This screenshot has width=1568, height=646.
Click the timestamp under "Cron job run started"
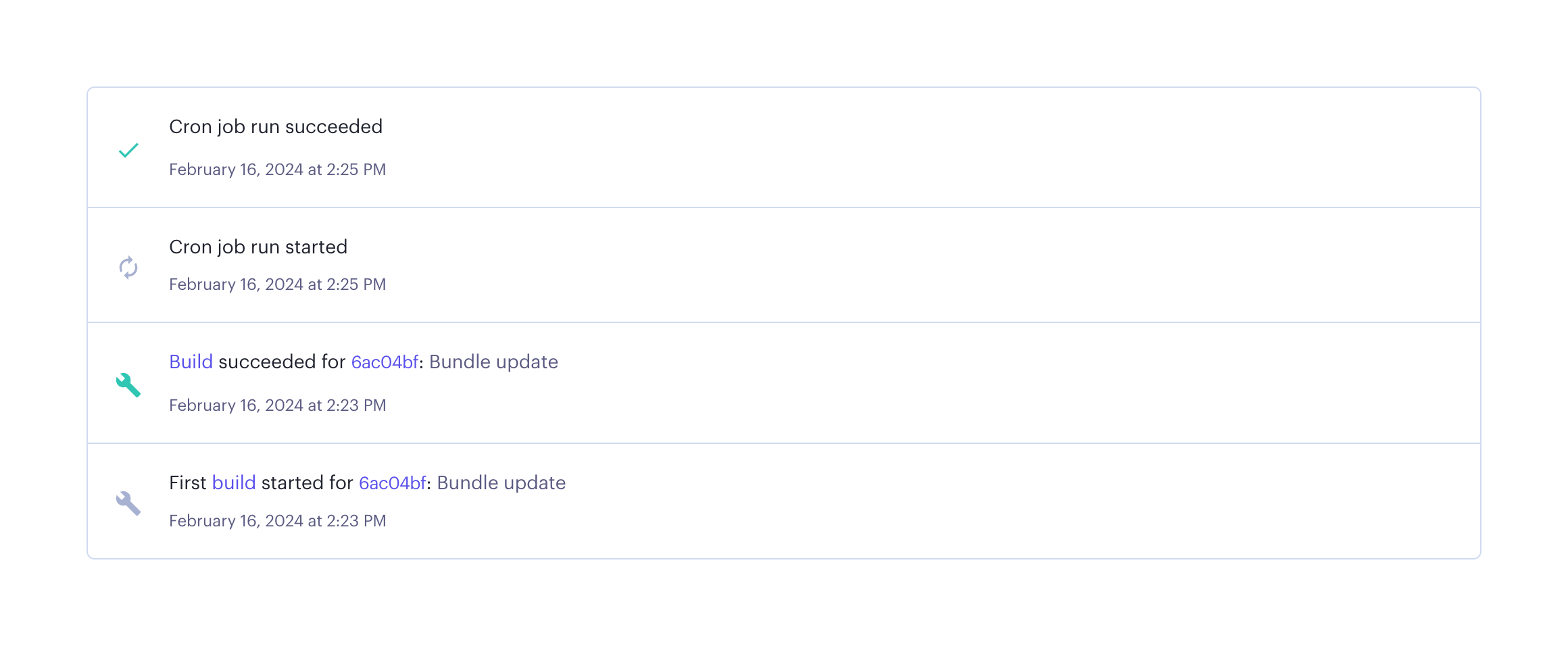tap(277, 284)
